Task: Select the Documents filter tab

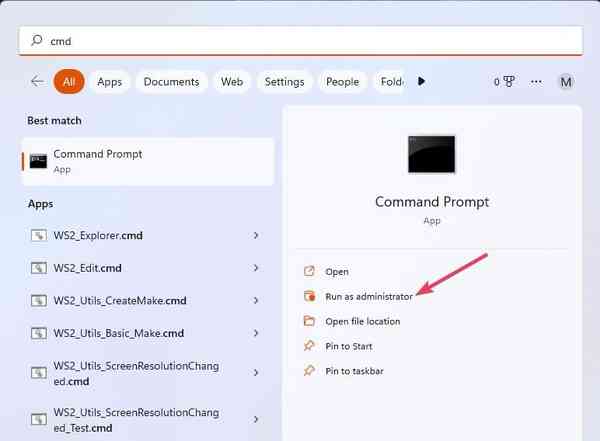Action: (x=171, y=82)
